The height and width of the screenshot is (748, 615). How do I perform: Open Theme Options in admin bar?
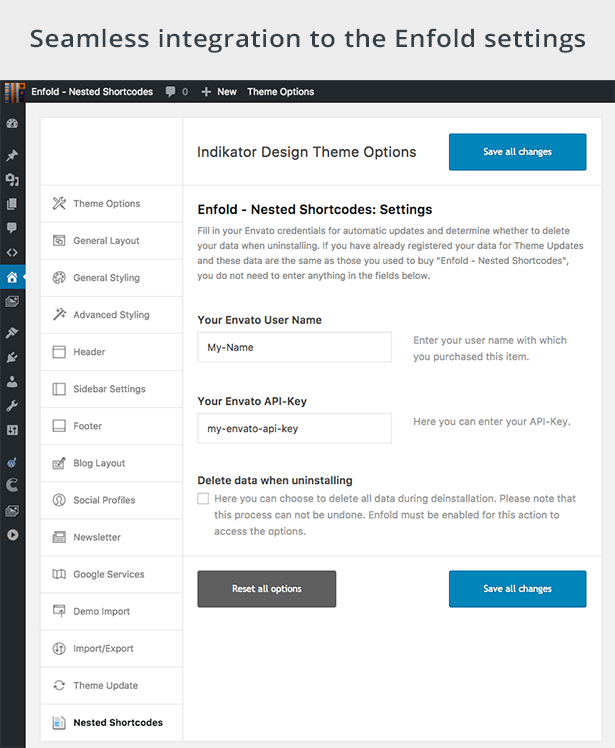click(x=281, y=92)
